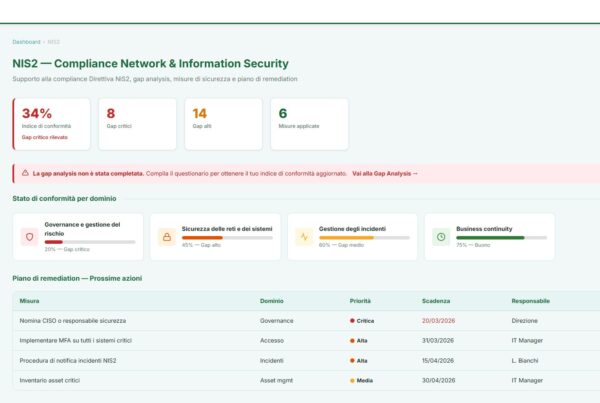Click the Dashboard breadcrumb link

[26, 42]
